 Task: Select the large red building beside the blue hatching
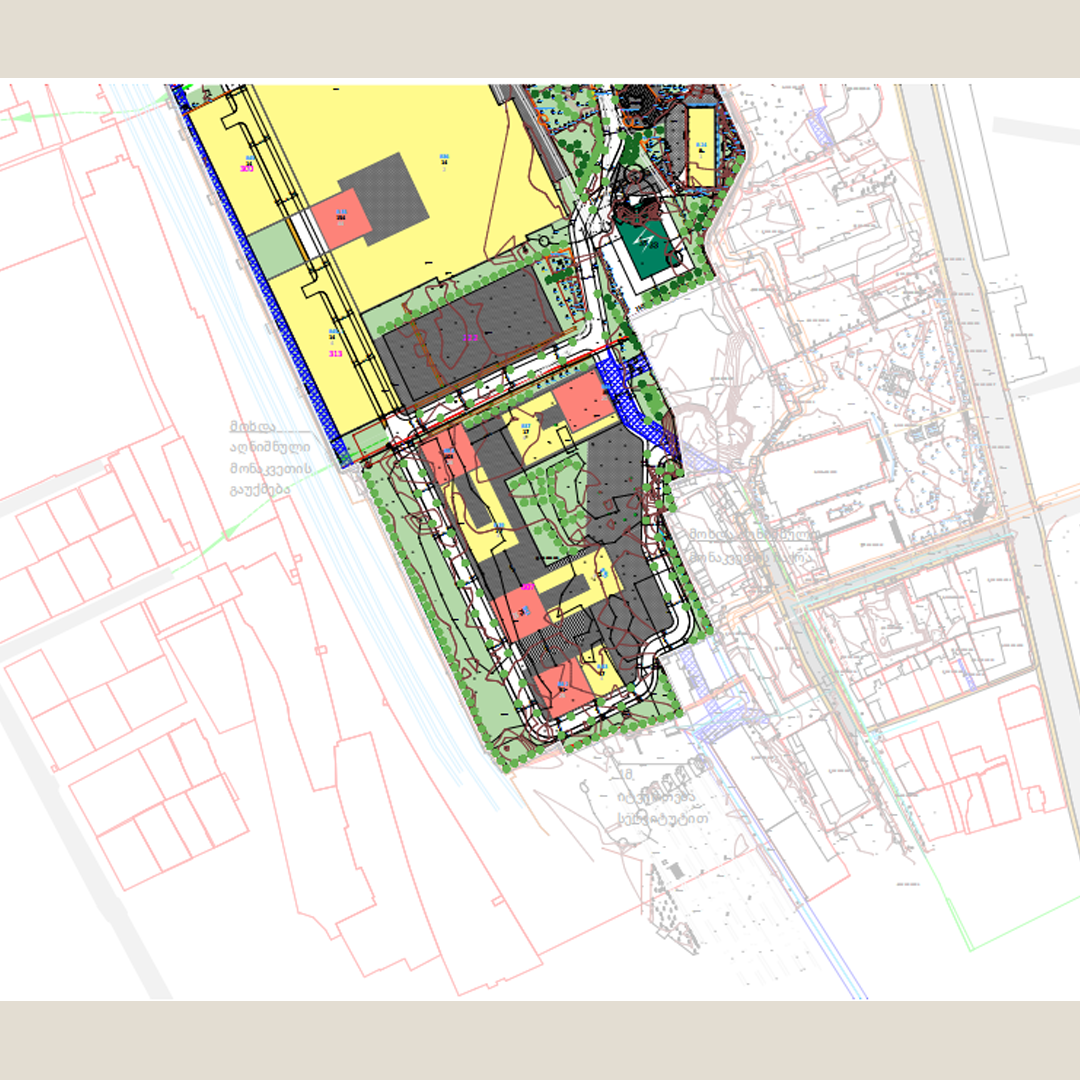coord(584,401)
